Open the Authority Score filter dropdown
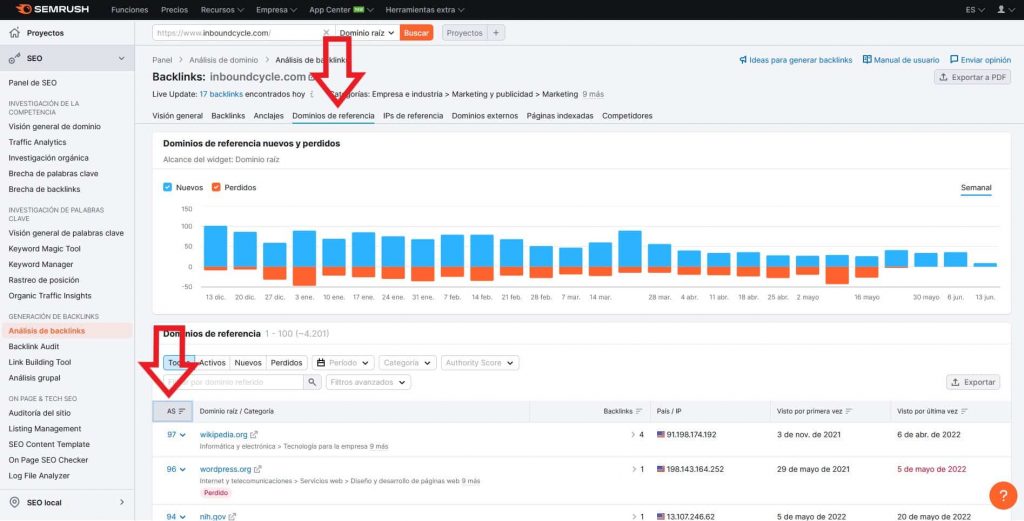1024x521 pixels. point(480,363)
